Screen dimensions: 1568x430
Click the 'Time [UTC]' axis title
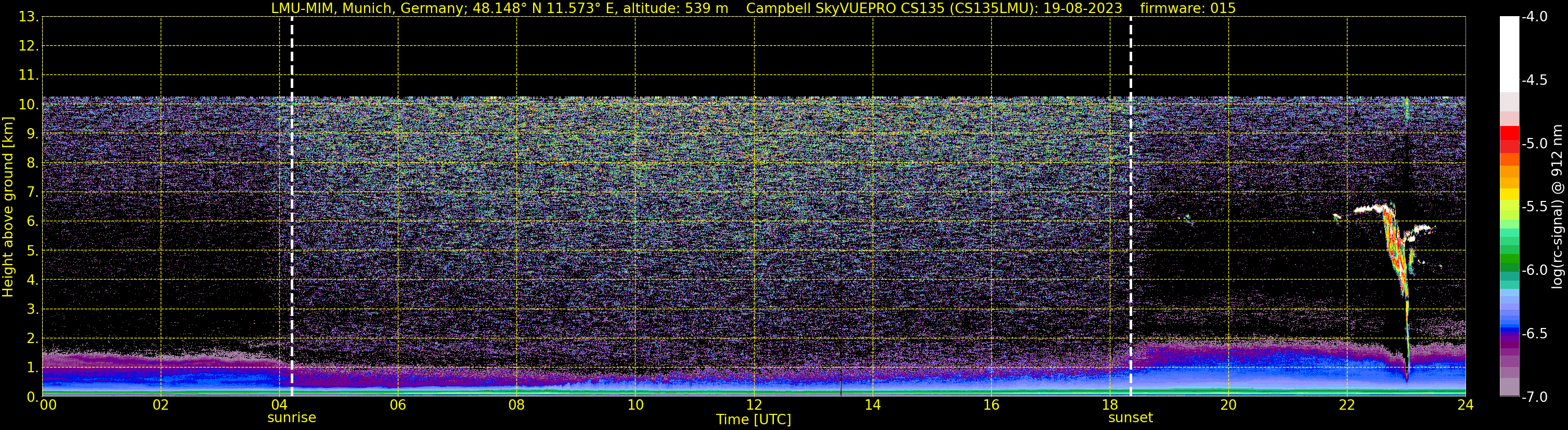(754, 420)
